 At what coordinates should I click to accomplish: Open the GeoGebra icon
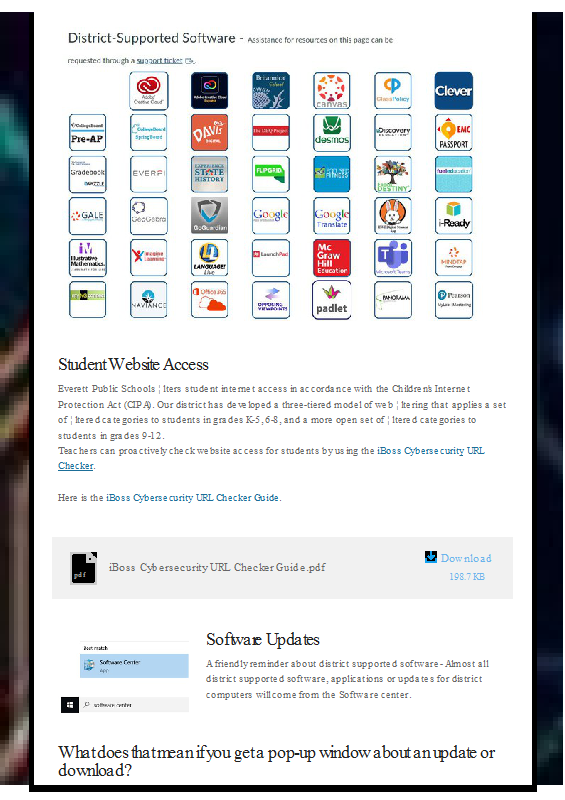click(149, 216)
